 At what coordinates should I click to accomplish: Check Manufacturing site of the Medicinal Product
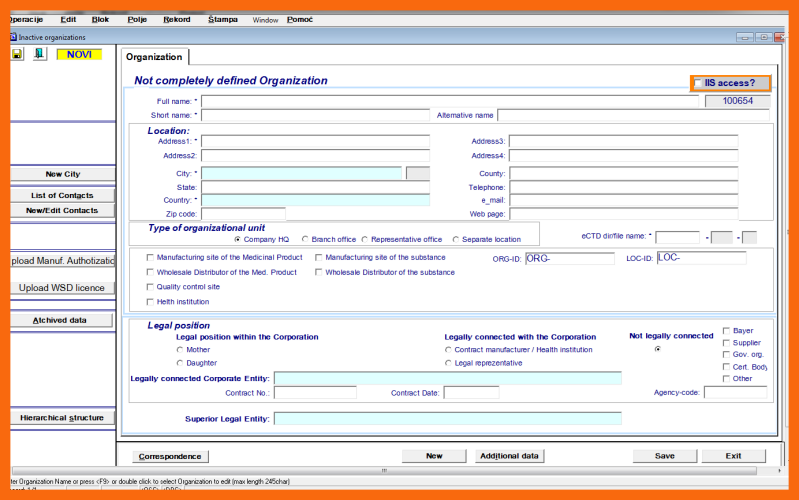coord(151,258)
